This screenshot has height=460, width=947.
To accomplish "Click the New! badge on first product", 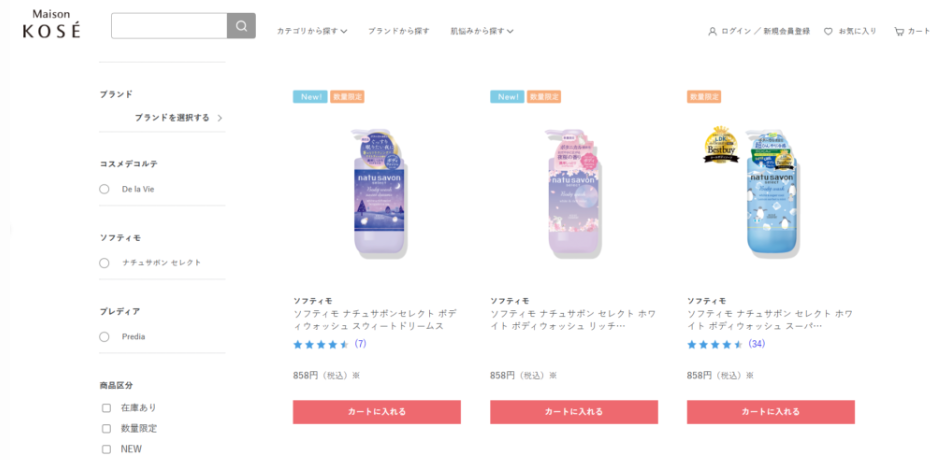I will [310, 97].
